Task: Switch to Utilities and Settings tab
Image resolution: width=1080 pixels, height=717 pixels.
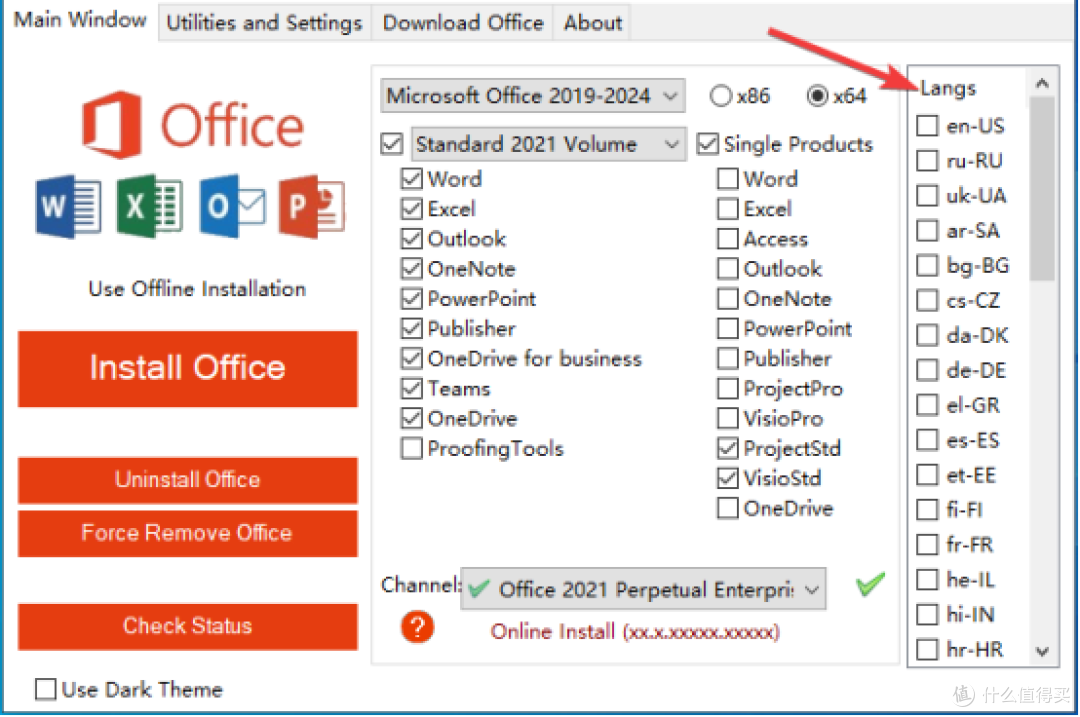Action: [264, 23]
